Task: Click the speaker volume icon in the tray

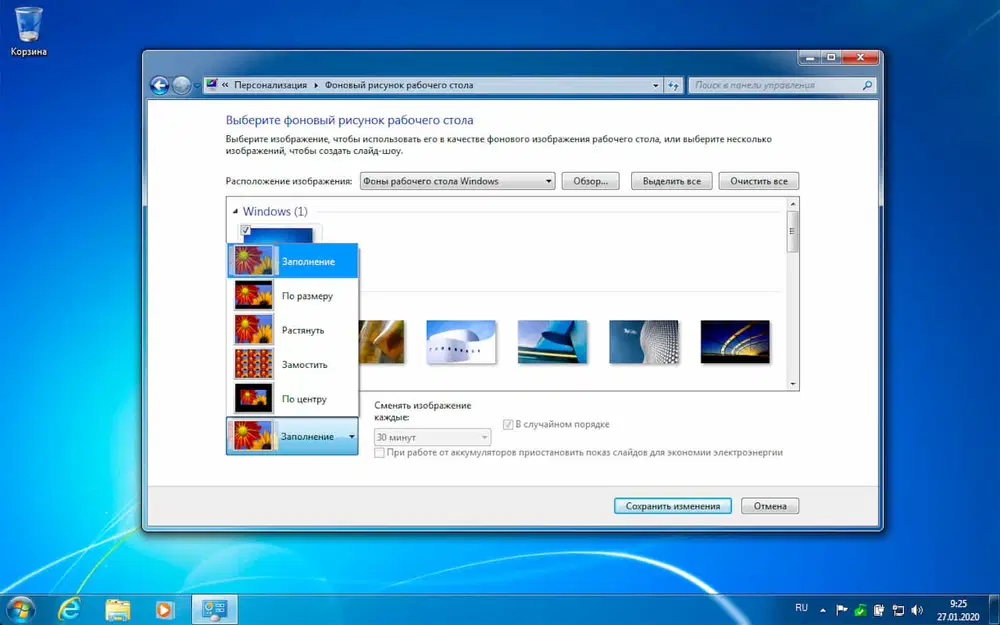Action: [x=917, y=607]
